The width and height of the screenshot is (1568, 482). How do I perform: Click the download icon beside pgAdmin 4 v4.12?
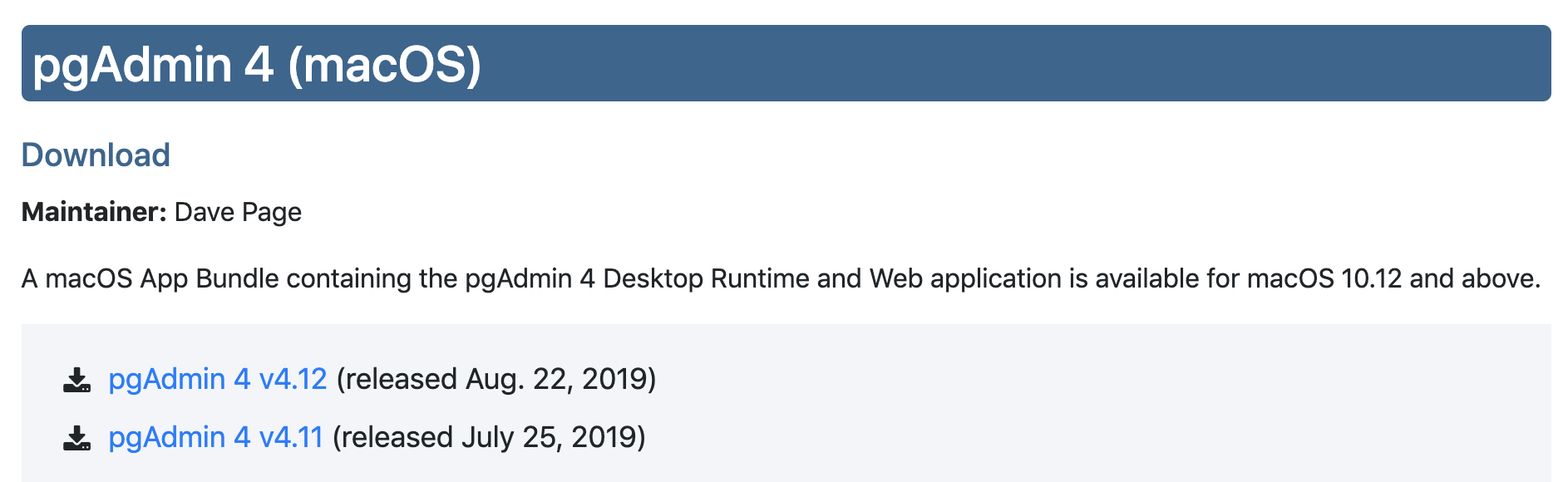[77, 380]
